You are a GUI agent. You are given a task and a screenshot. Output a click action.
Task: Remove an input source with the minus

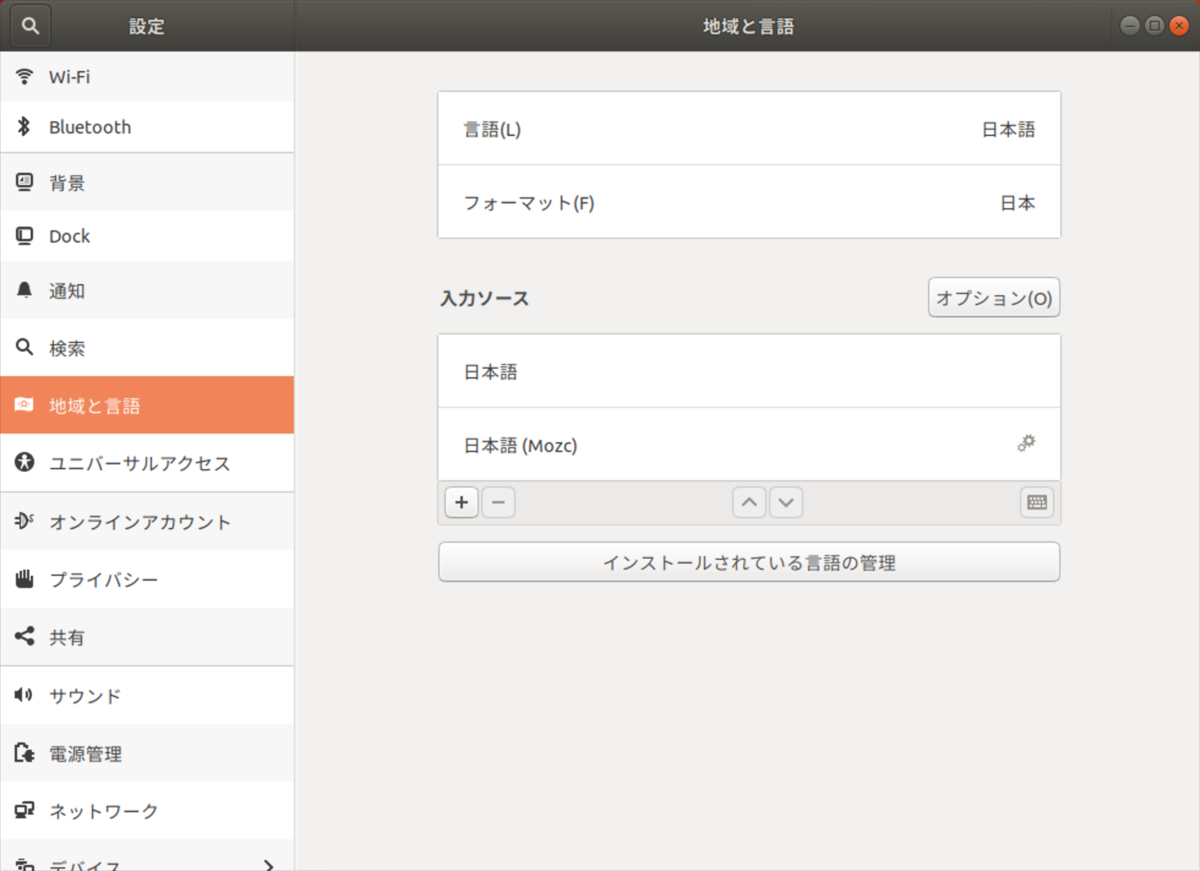click(x=498, y=503)
